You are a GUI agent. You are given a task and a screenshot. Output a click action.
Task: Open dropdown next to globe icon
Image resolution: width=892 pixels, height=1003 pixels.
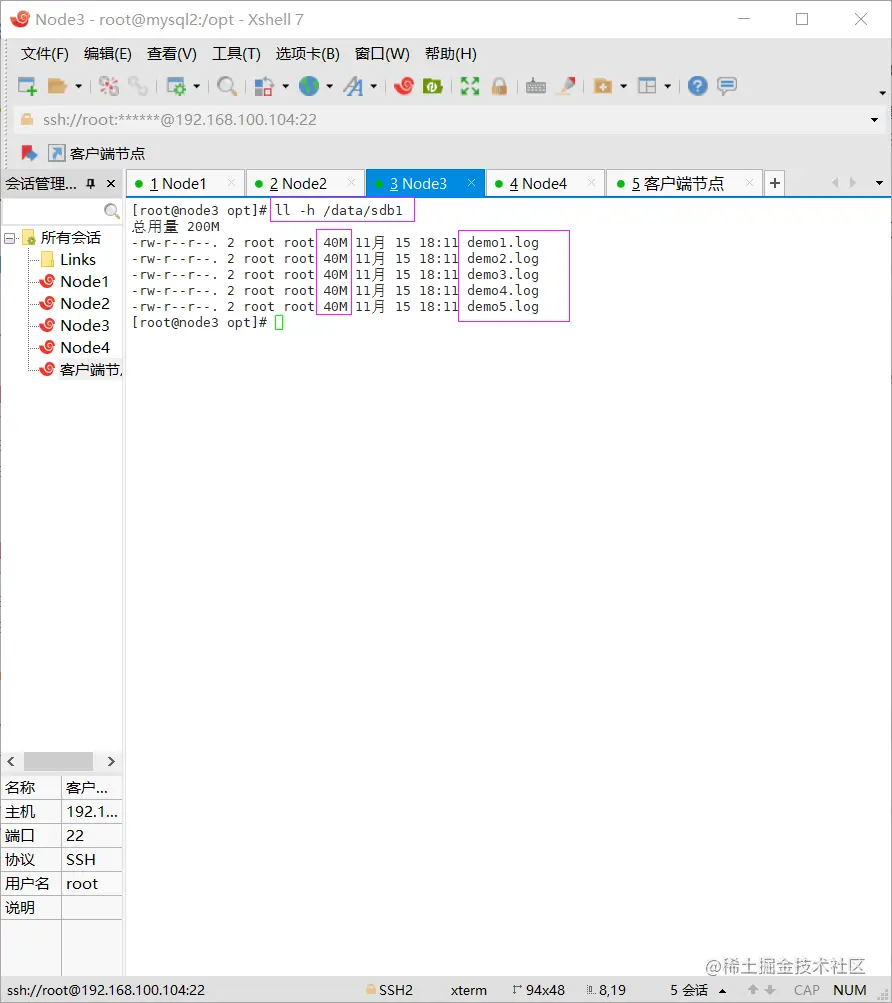coord(330,86)
